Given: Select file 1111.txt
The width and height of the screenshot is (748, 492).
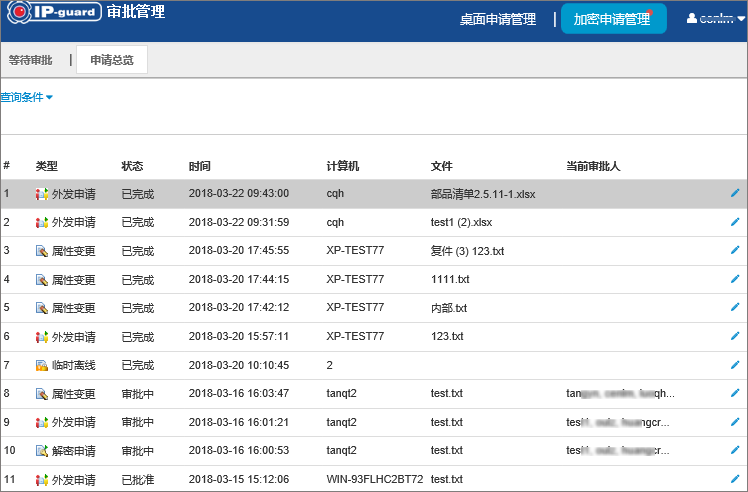Looking at the screenshot, I should pos(450,279).
